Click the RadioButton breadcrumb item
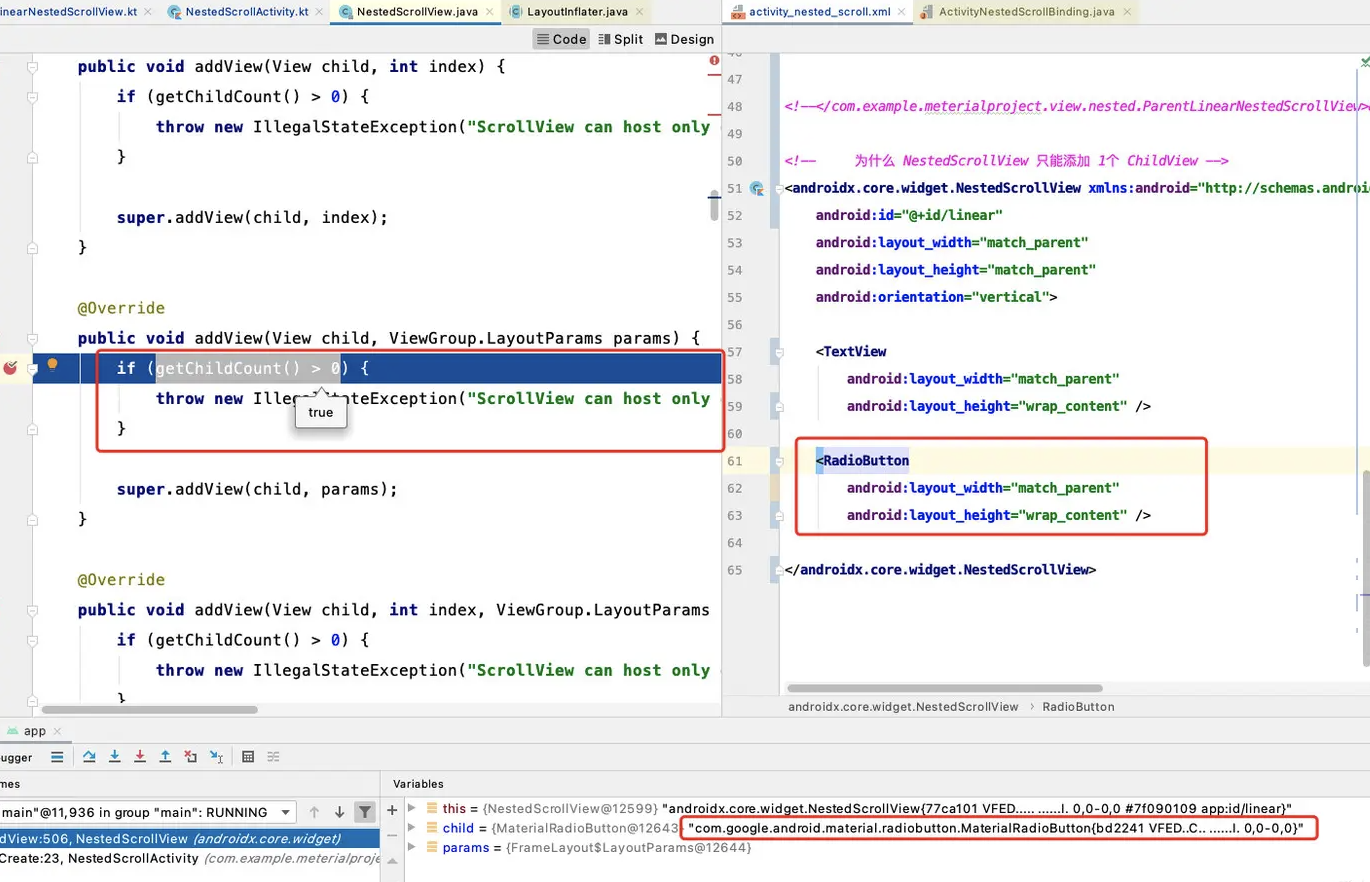Viewport: 1370px width, 882px height. (1078, 706)
